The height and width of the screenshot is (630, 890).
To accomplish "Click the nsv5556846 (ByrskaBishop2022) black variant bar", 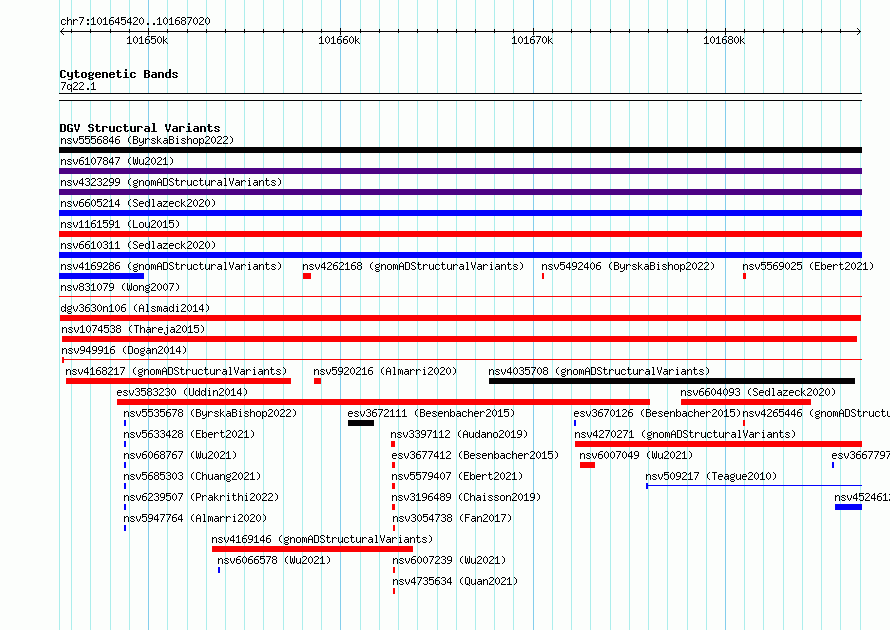I will pyautogui.click(x=460, y=150).
